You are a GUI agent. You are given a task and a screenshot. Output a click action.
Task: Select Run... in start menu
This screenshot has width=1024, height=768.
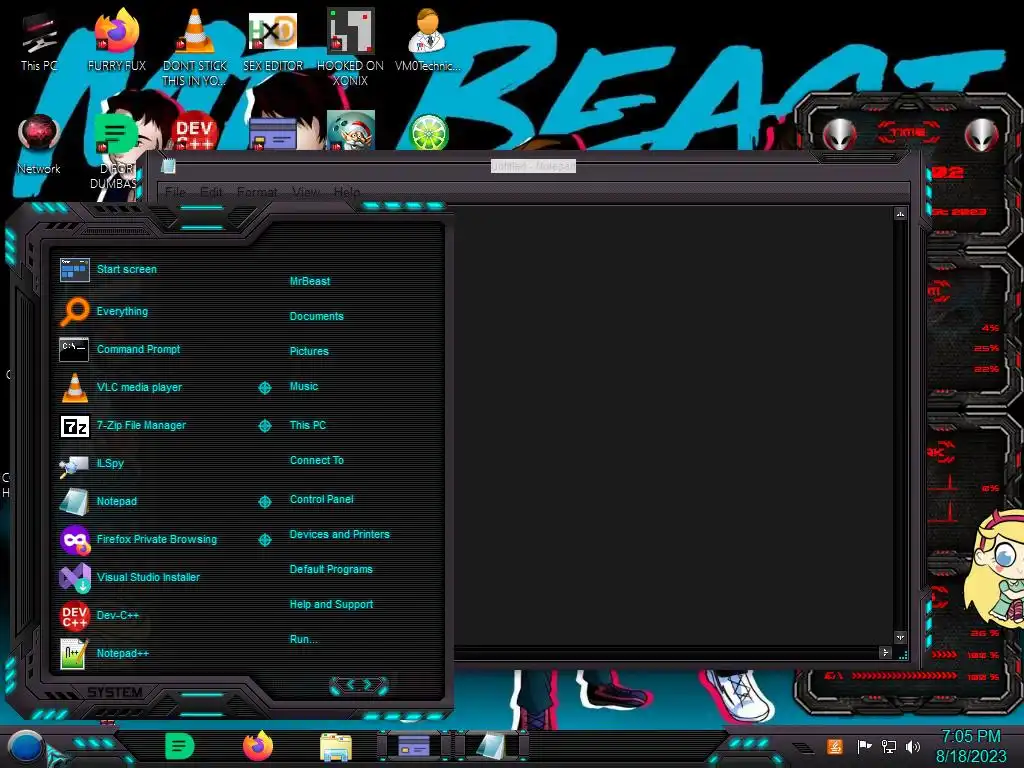point(303,639)
